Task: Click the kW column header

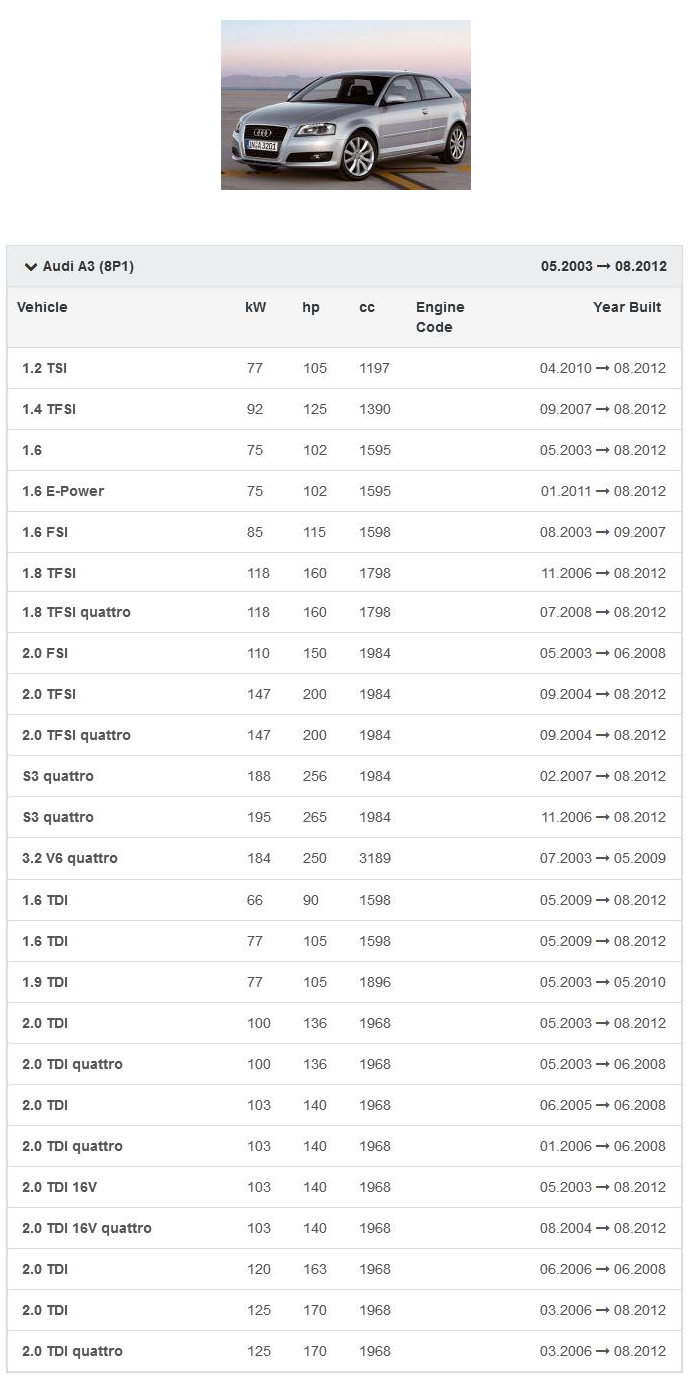Action: point(256,307)
